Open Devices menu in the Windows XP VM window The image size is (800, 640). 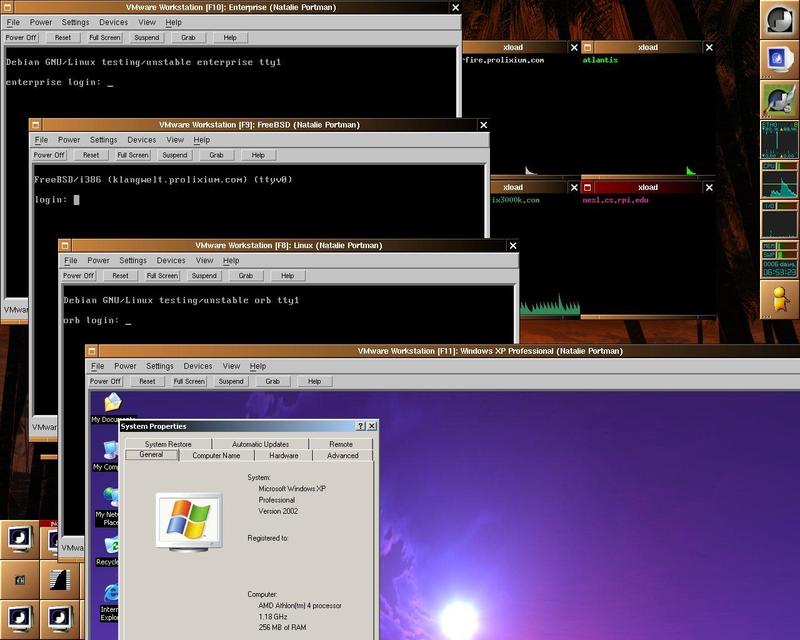(x=197, y=366)
